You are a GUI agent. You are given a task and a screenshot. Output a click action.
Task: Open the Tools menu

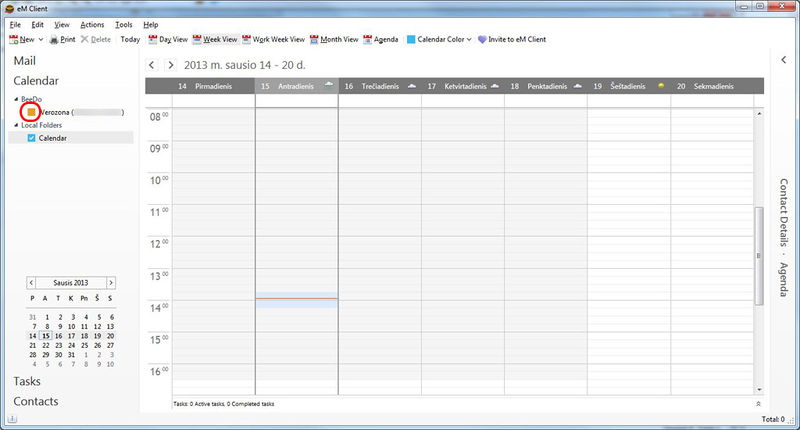click(123, 24)
